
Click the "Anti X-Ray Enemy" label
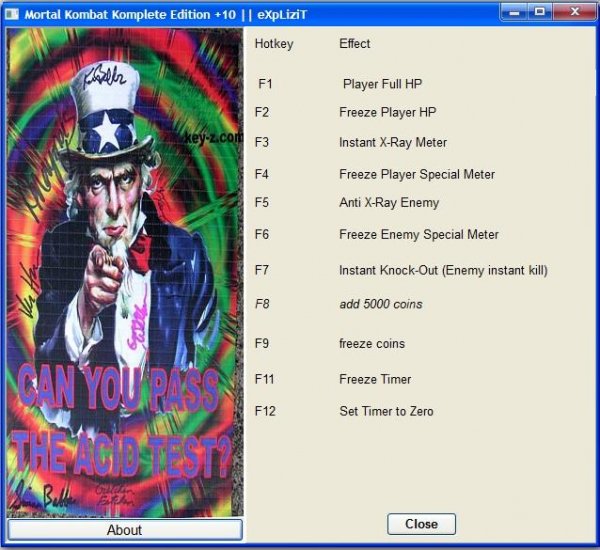pyautogui.click(x=389, y=202)
